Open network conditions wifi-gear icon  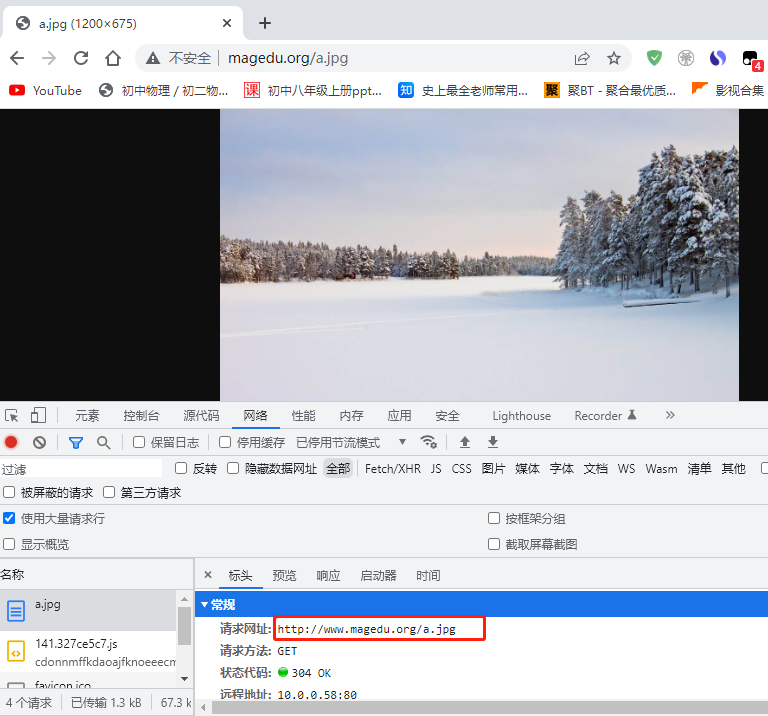[x=429, y=442]
